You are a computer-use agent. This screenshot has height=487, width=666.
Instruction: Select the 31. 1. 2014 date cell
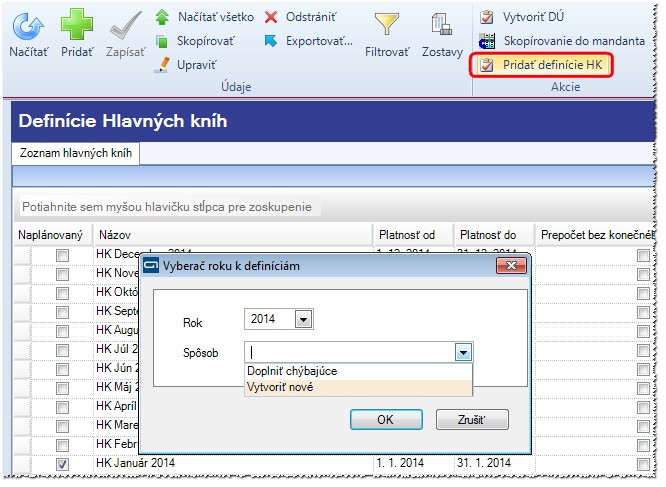[494, 463]
